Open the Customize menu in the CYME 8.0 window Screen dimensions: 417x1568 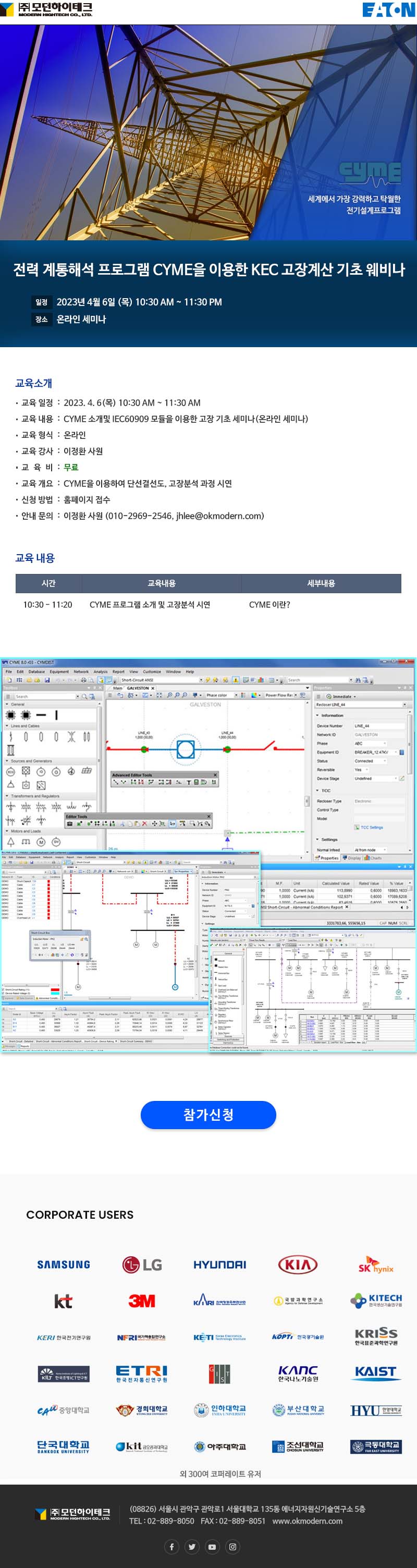point(152,672)
